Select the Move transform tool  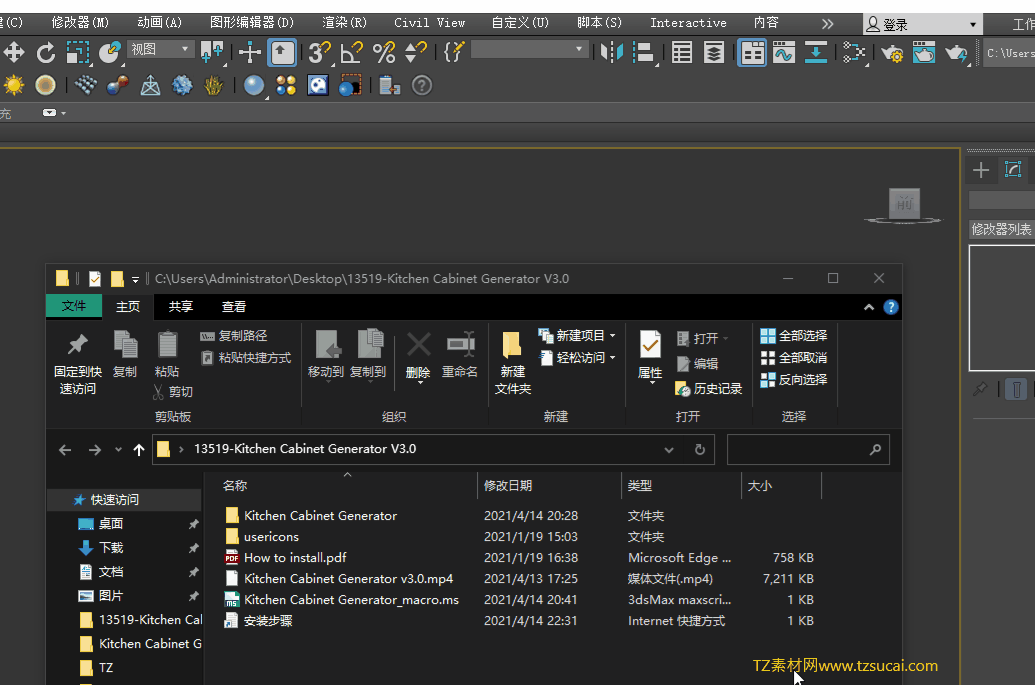[14, 51]
